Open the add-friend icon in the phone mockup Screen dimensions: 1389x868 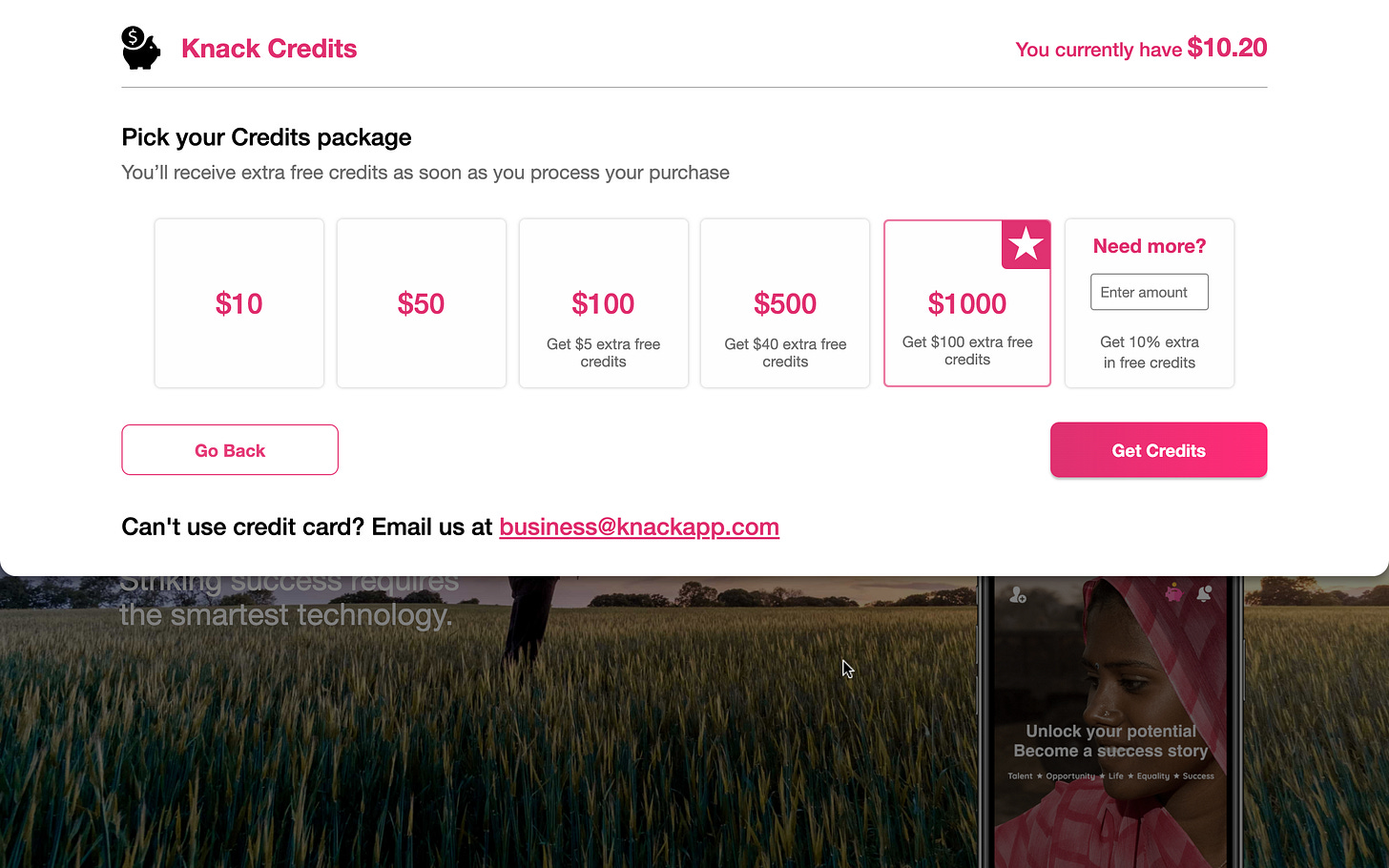point(1018,594)
